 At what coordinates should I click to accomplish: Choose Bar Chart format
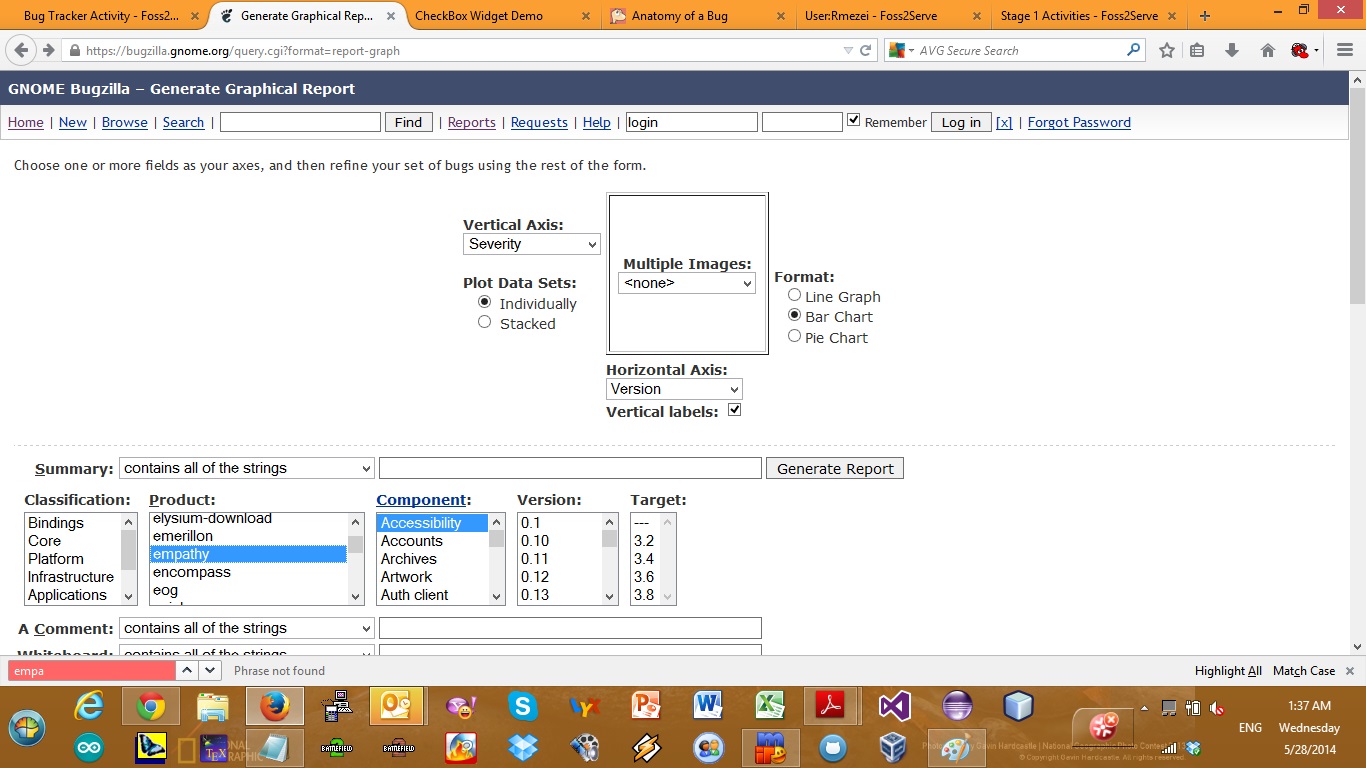[795, 315]
